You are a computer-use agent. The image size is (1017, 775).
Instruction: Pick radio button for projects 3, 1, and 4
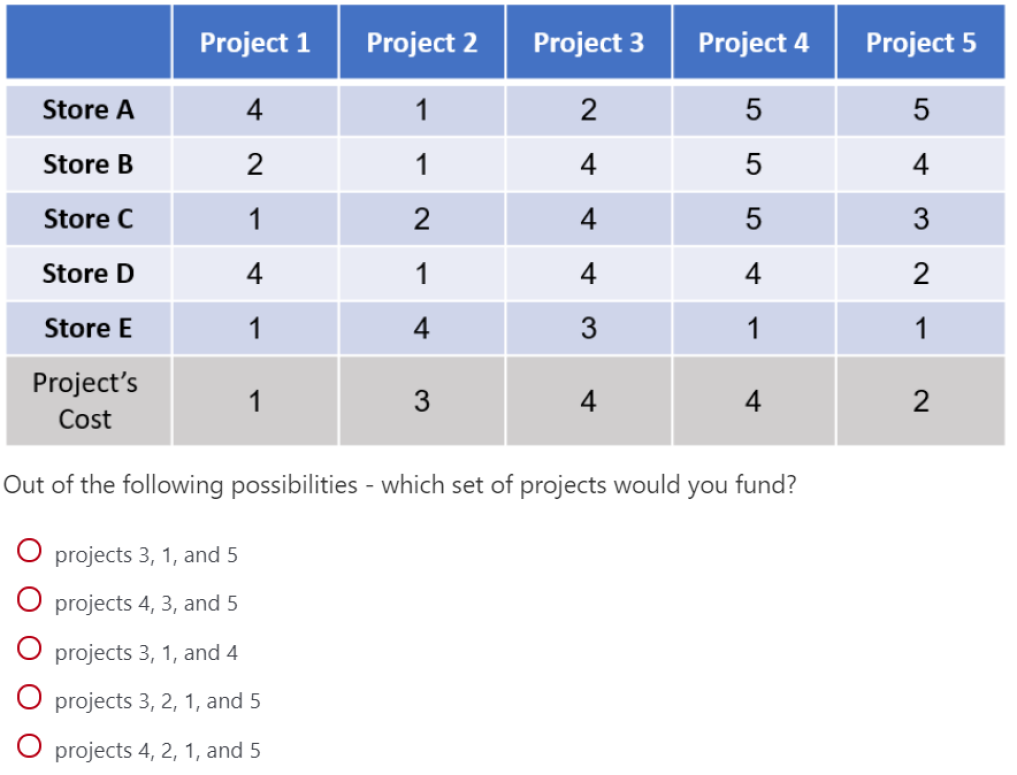click(29, 650)
